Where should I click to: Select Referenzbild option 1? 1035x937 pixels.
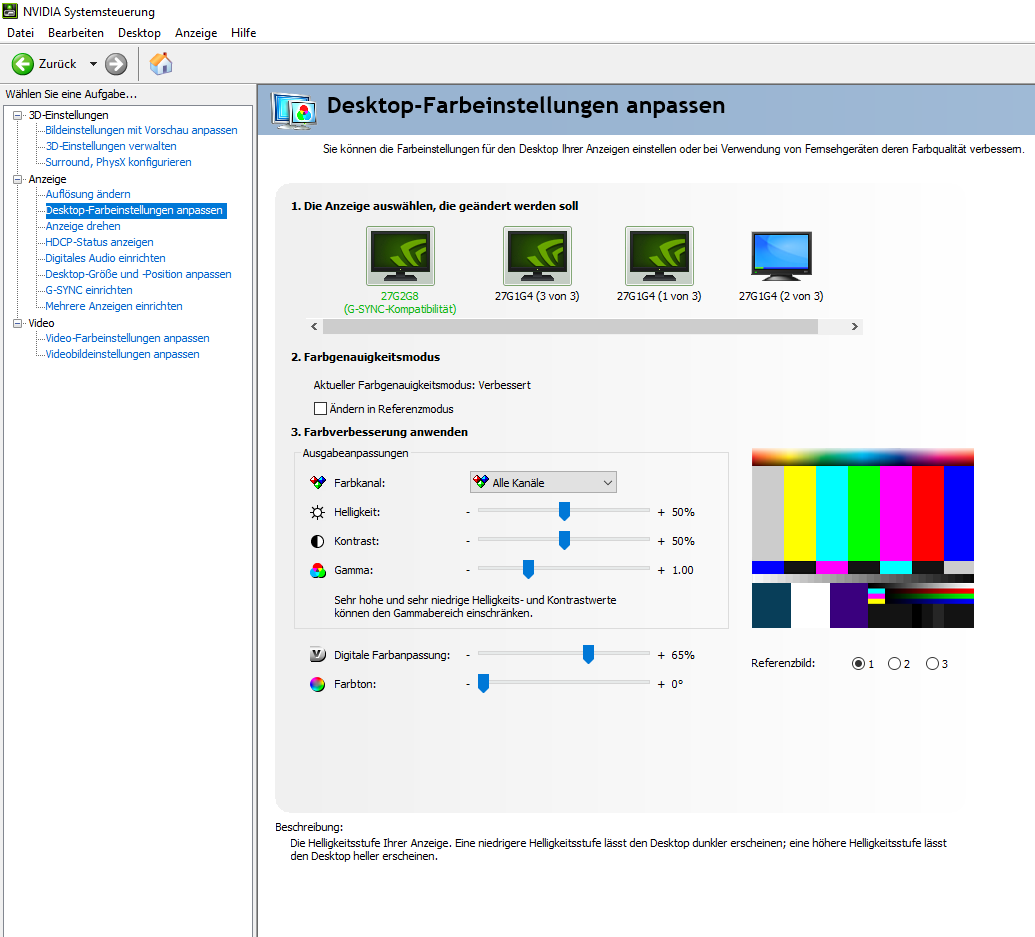click(x=858, y=663)
